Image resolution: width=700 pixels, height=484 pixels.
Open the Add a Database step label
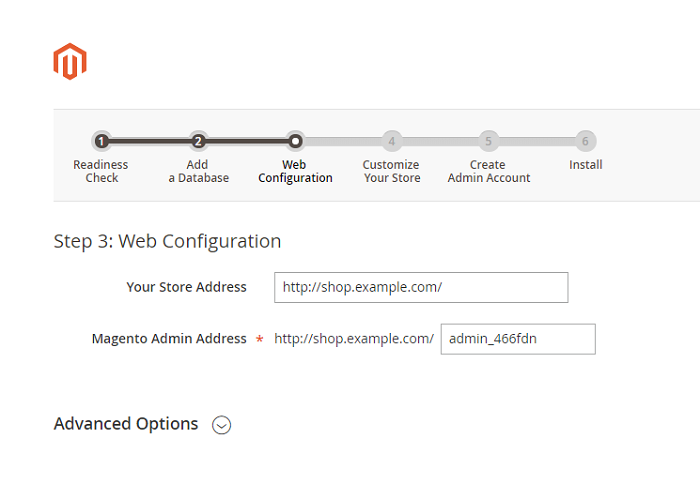198,171
